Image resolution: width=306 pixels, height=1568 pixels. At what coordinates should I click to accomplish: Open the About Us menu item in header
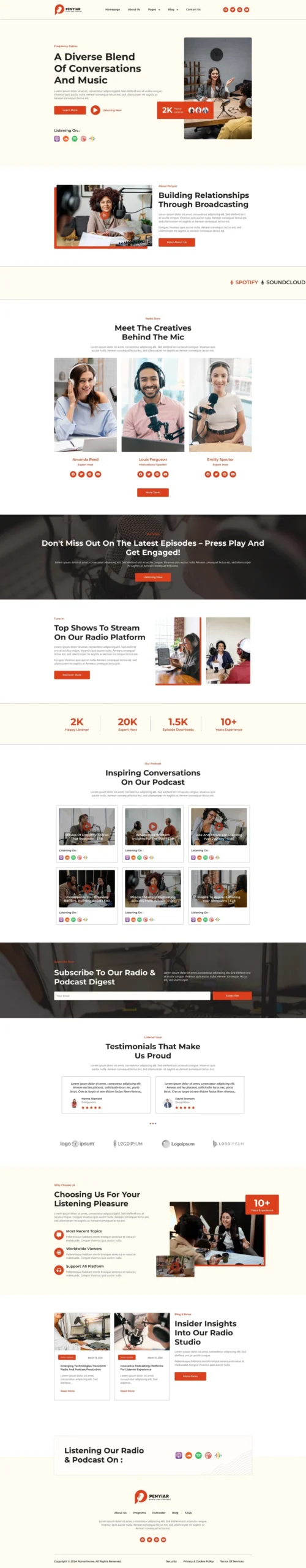pyautogui.click(x=134, y=10)
